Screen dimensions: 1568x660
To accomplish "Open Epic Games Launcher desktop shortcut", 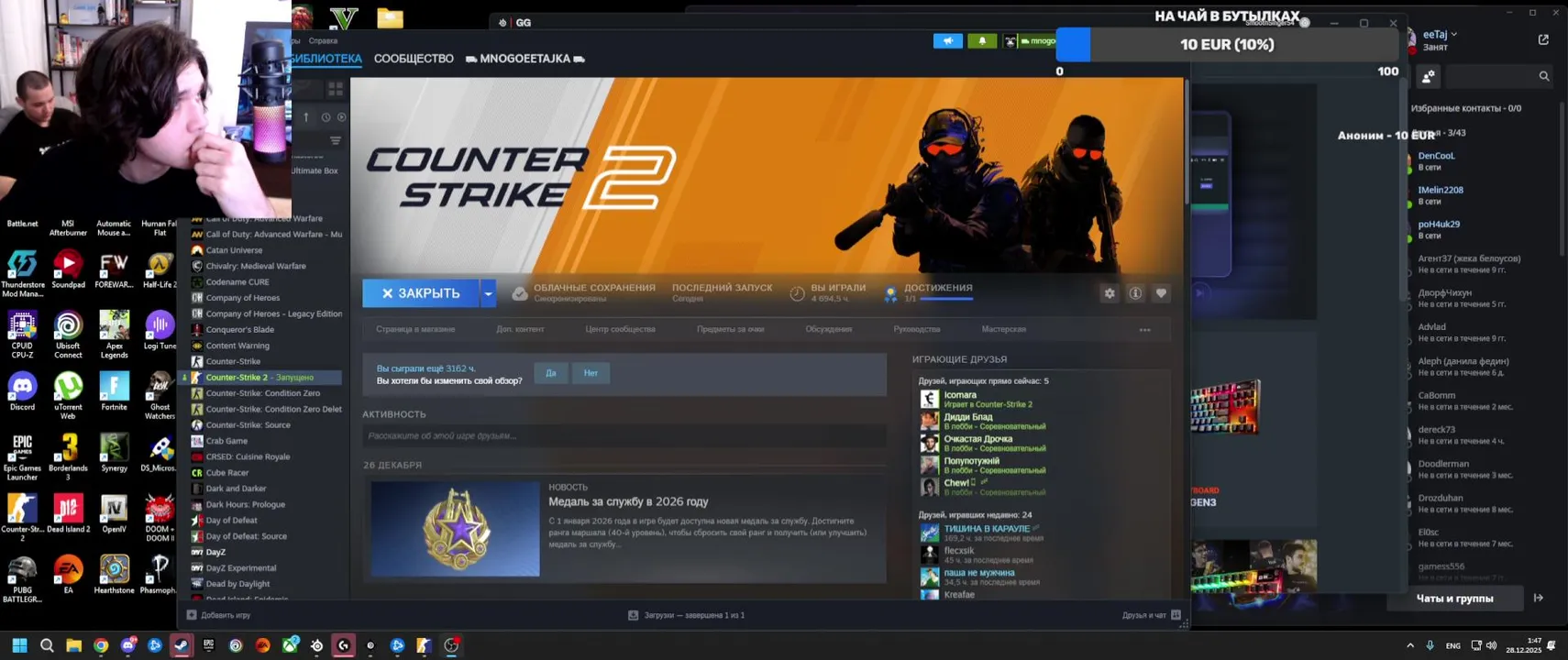I will [x=22, y=456].
